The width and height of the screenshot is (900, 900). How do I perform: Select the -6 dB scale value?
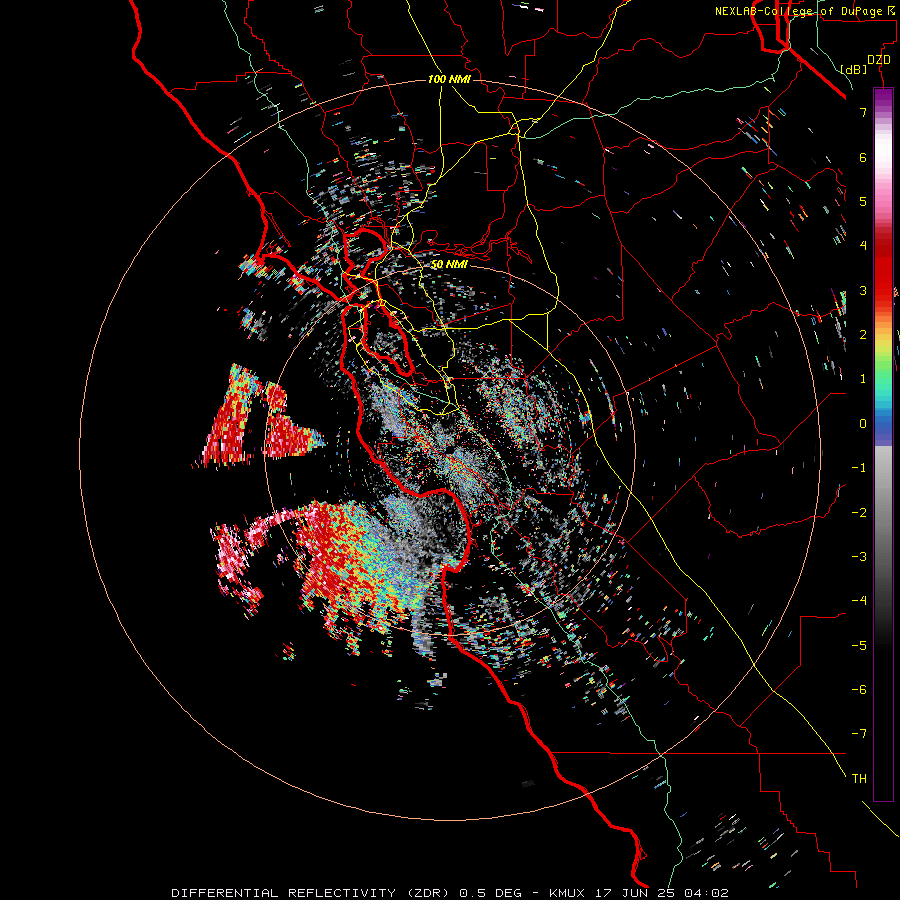[859, 690]
